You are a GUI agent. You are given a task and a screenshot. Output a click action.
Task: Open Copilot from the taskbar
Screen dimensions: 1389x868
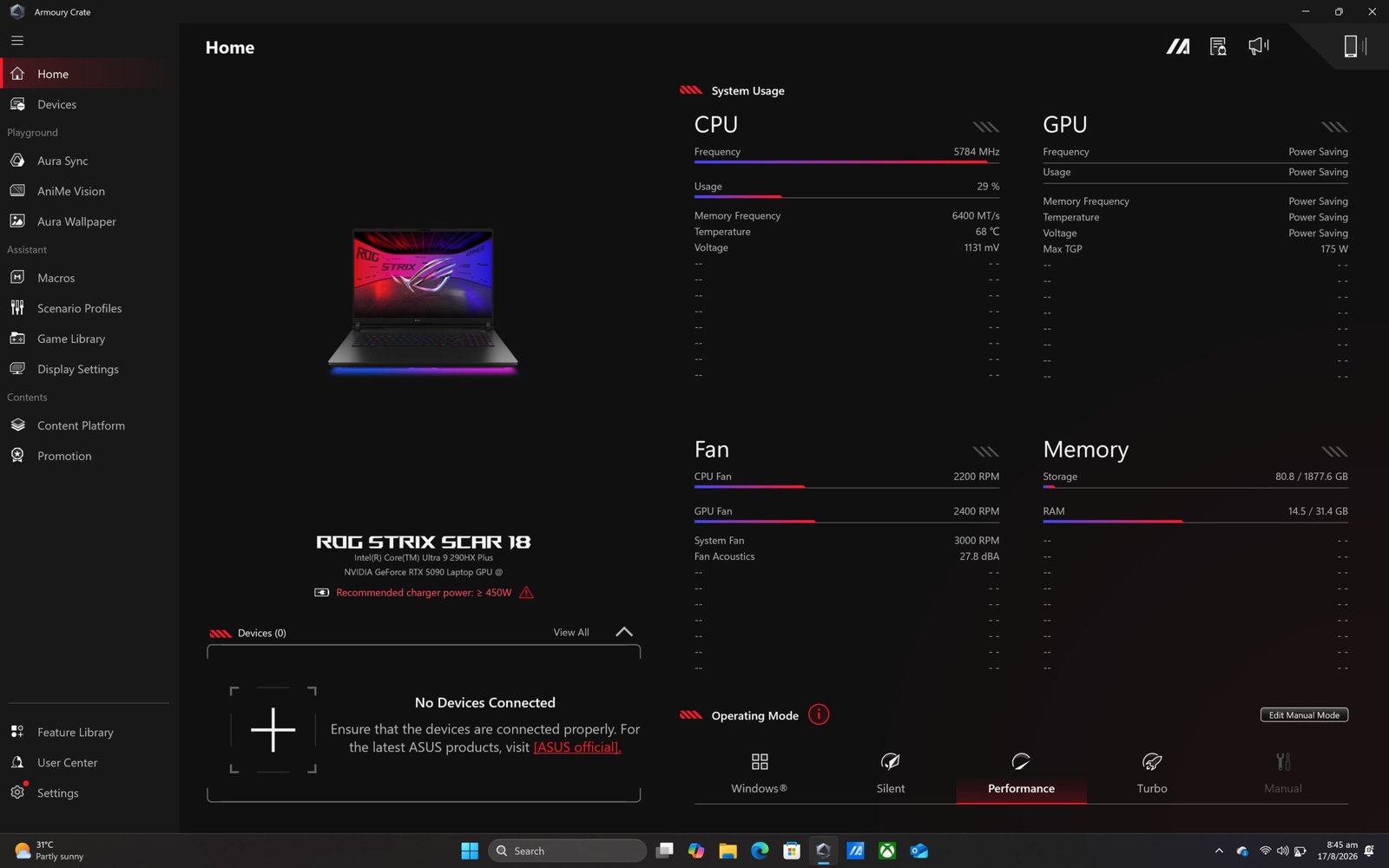point(696,851)
